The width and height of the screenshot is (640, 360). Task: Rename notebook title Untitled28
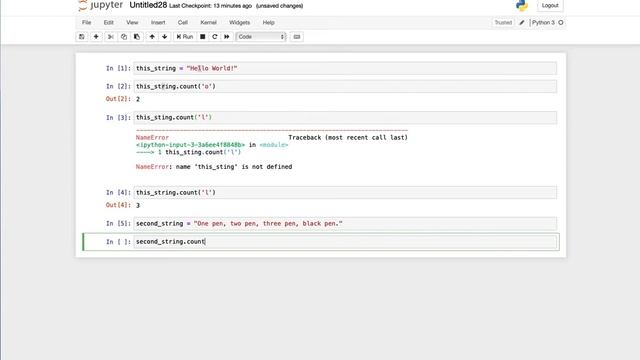[x=148, y=5]
